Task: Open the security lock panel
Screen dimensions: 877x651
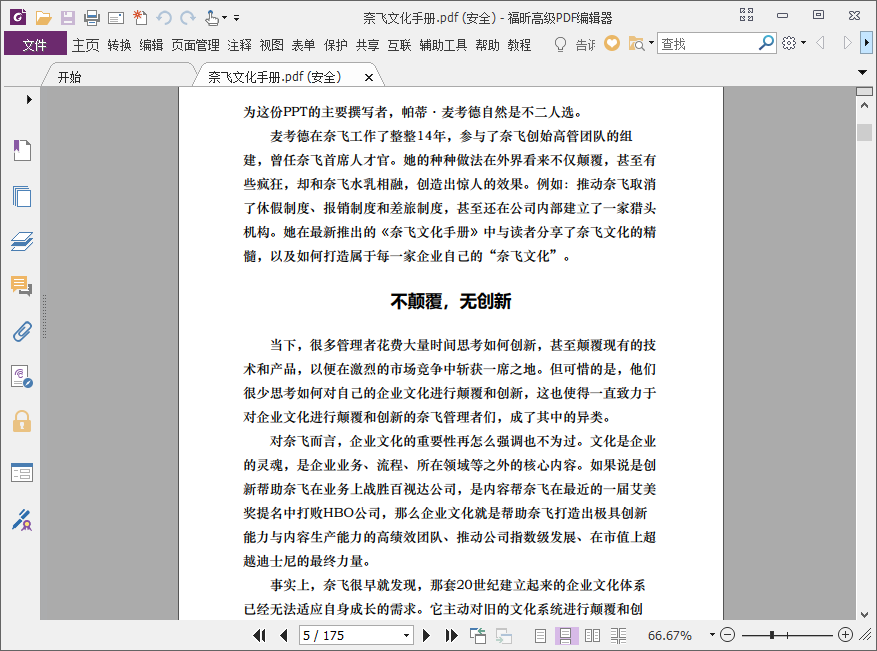Action: (x=22, y=421)
